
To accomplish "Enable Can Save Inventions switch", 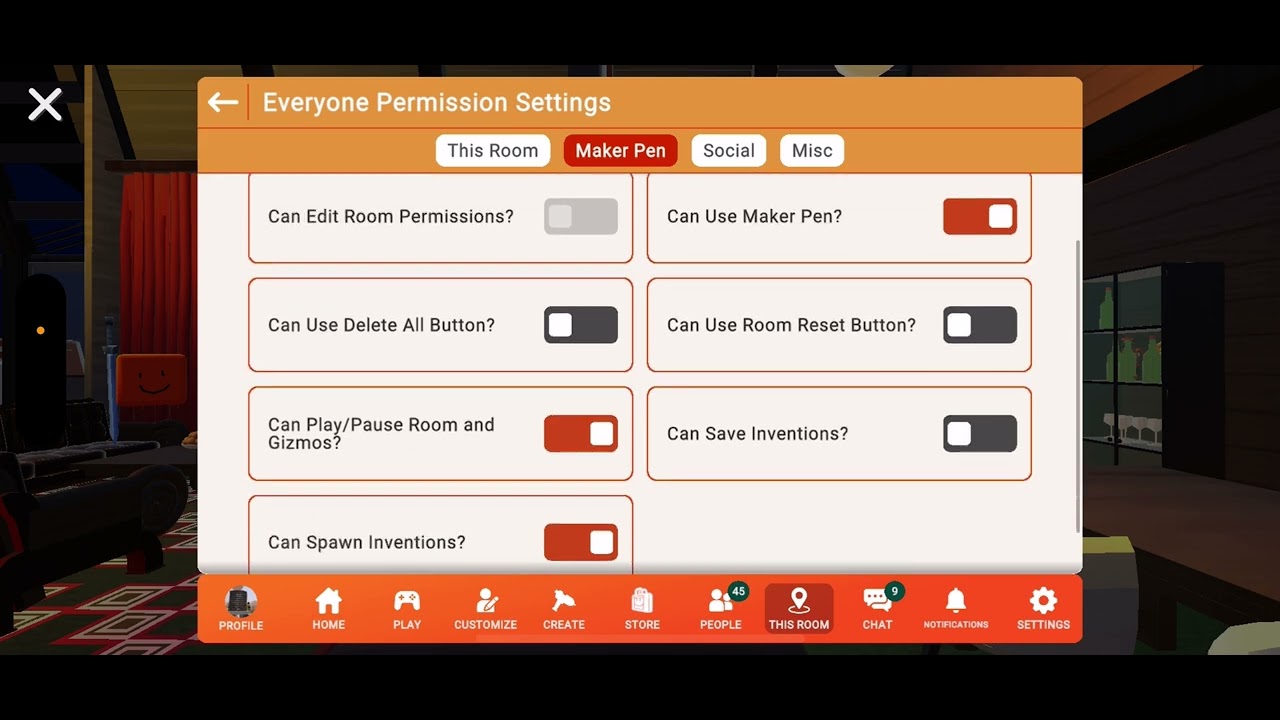I will (980, 433).
